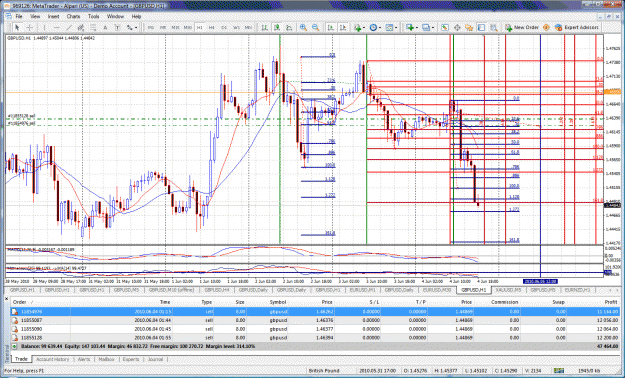Toggle Terminal window icon

click(482, 28)
